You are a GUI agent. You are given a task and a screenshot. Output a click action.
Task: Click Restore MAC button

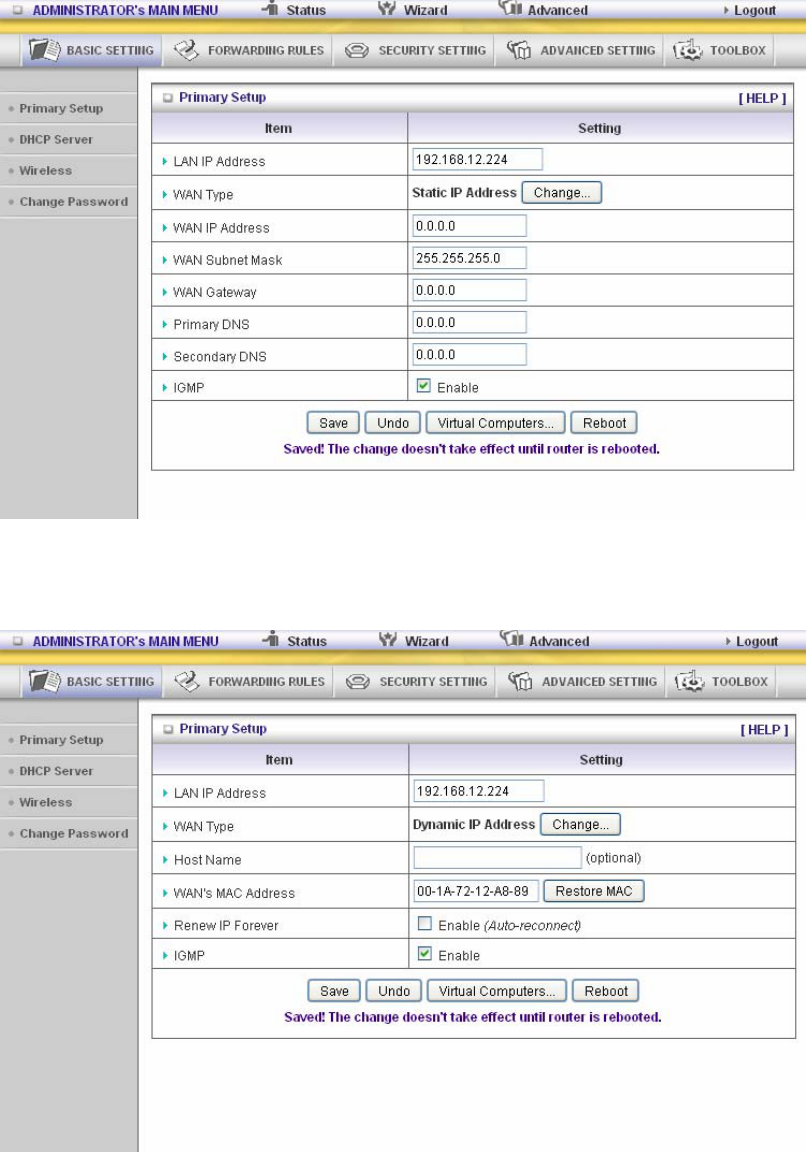tap(594, 891)
